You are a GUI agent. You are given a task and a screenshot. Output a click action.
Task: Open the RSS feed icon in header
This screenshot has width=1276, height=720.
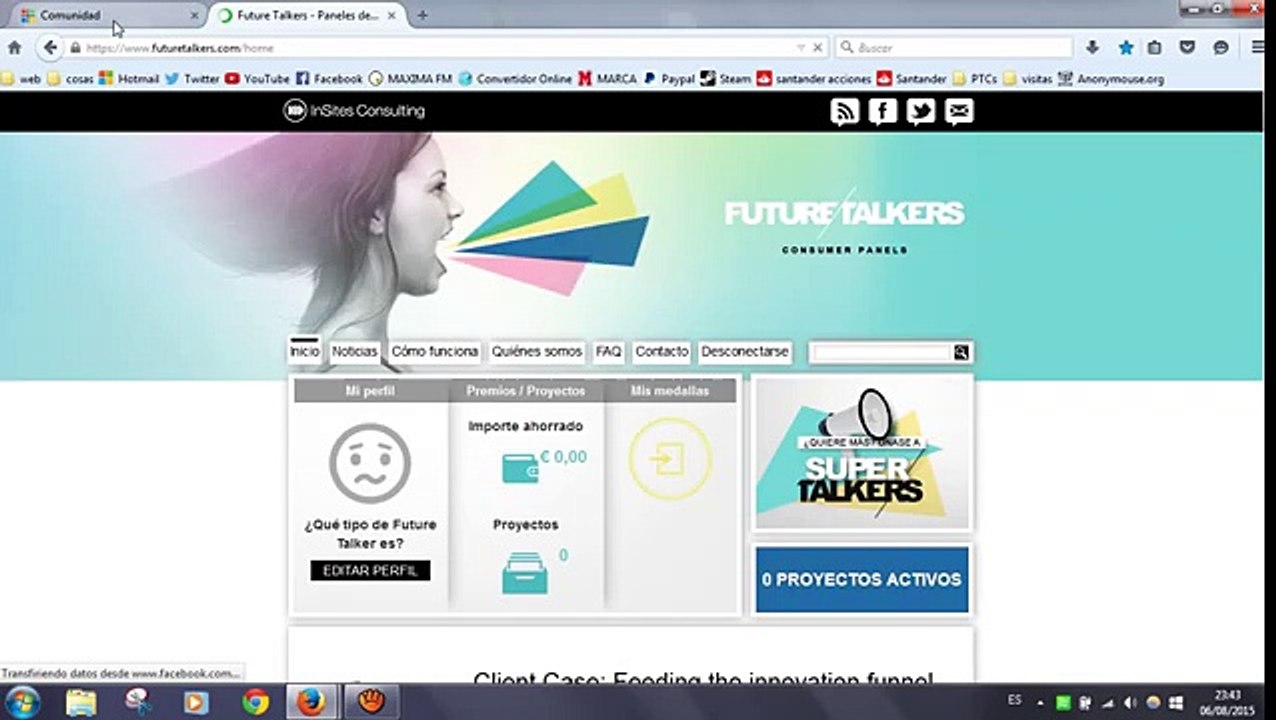pos(845,112)
